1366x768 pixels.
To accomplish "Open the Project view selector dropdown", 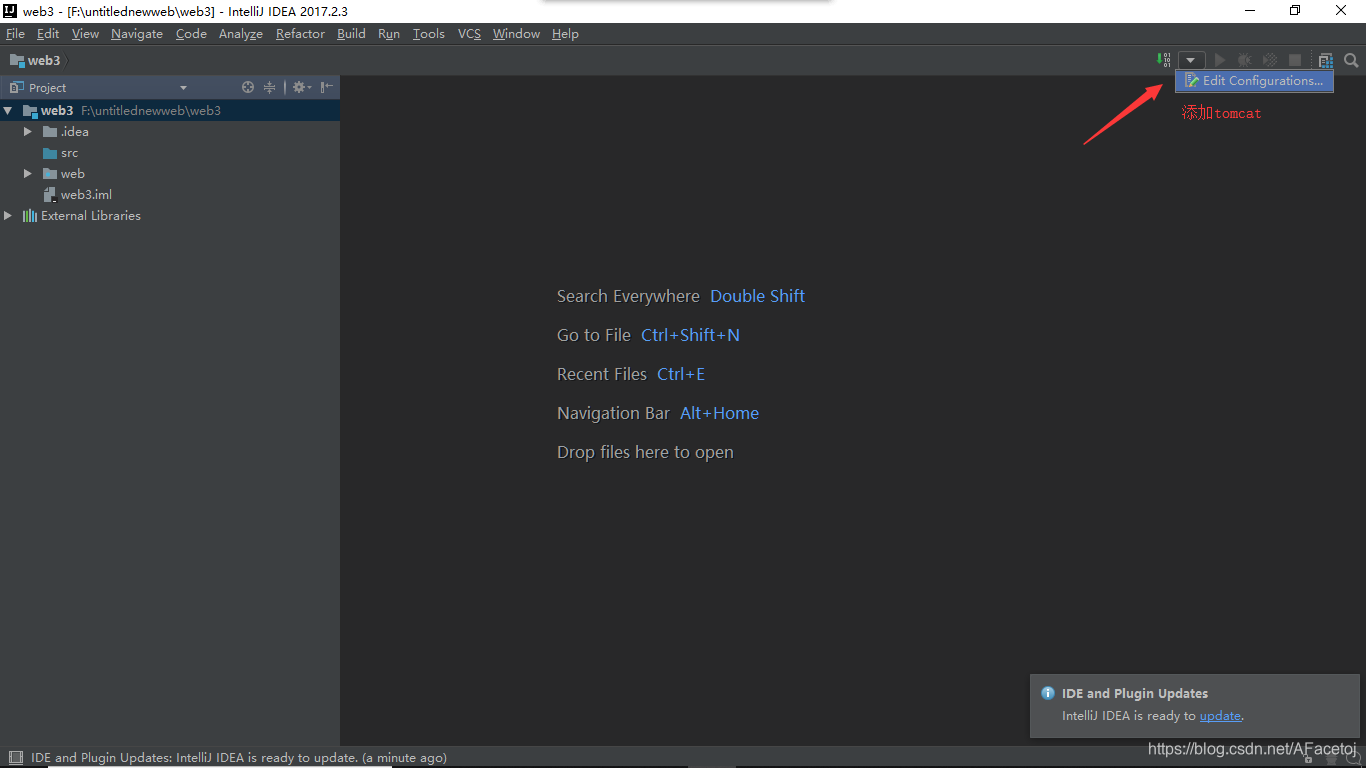I will pyautogui.click(x=183, y=88).
